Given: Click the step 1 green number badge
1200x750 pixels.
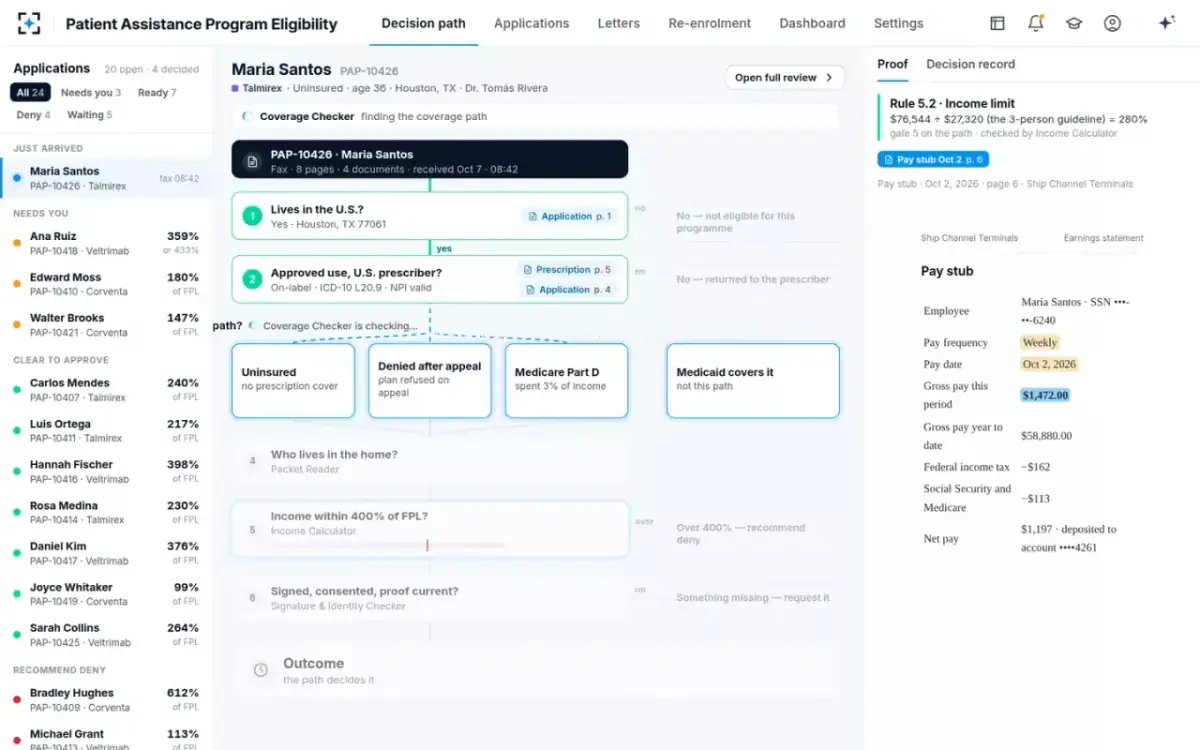Looking at the screenshot, I should click(x=252, y=216).
